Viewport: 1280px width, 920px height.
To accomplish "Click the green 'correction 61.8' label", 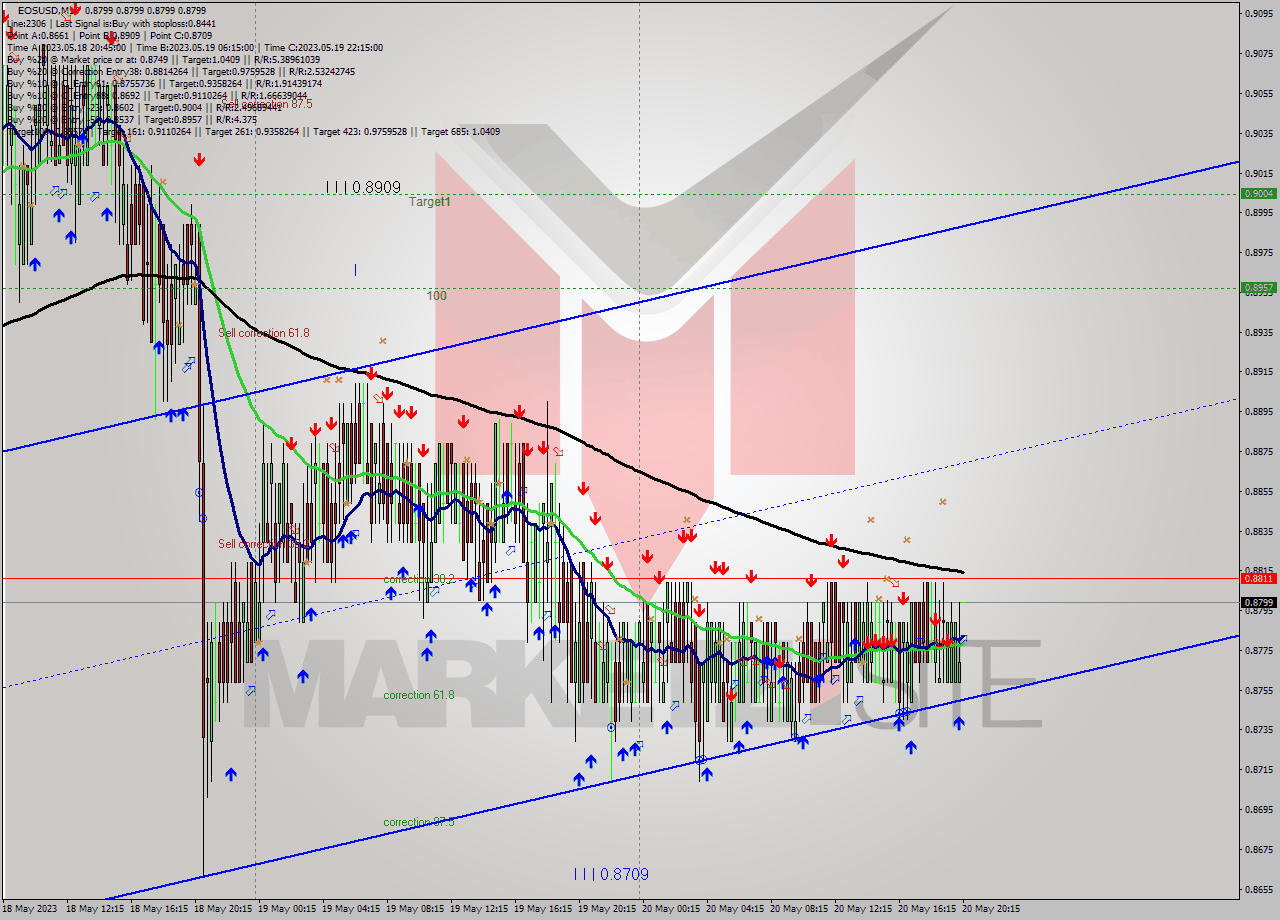I will click(418, 695).
